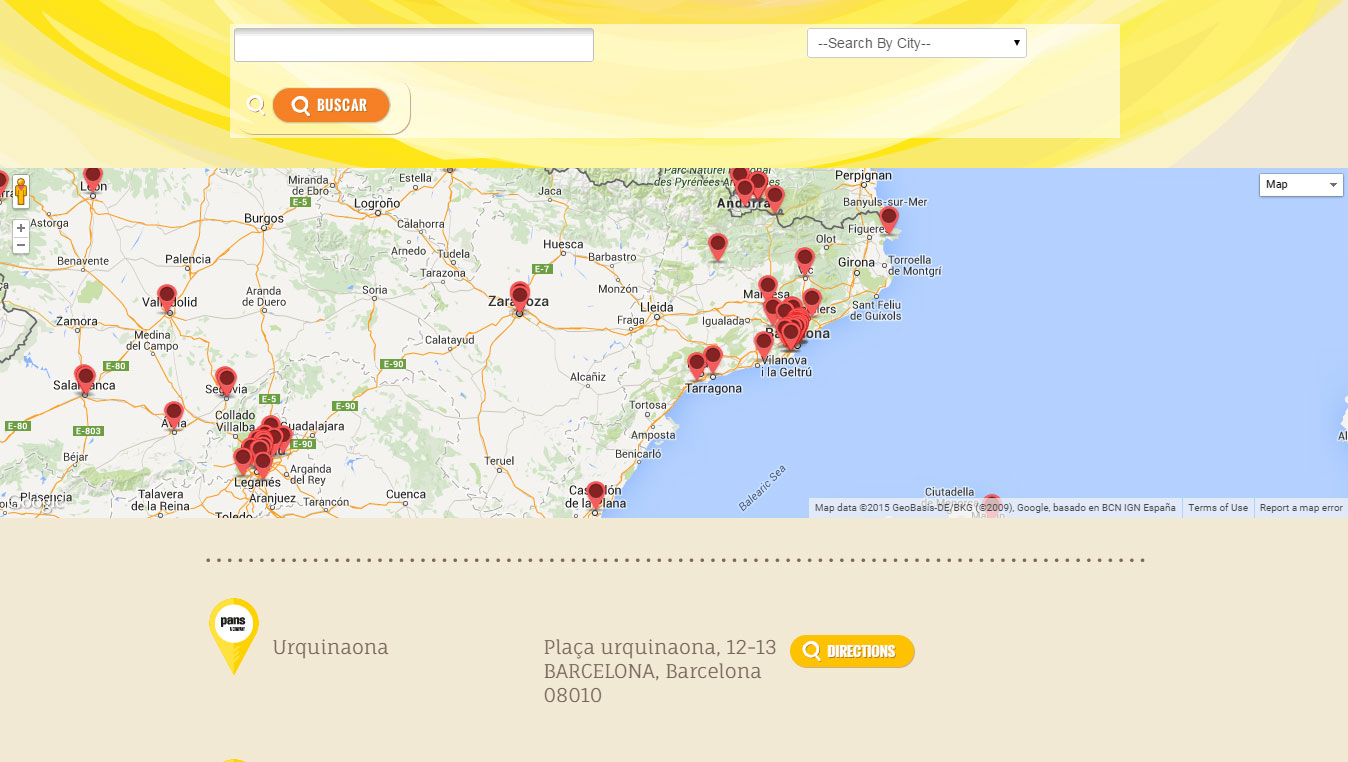Open the Map type dropdown

(x=1301, y=184)
